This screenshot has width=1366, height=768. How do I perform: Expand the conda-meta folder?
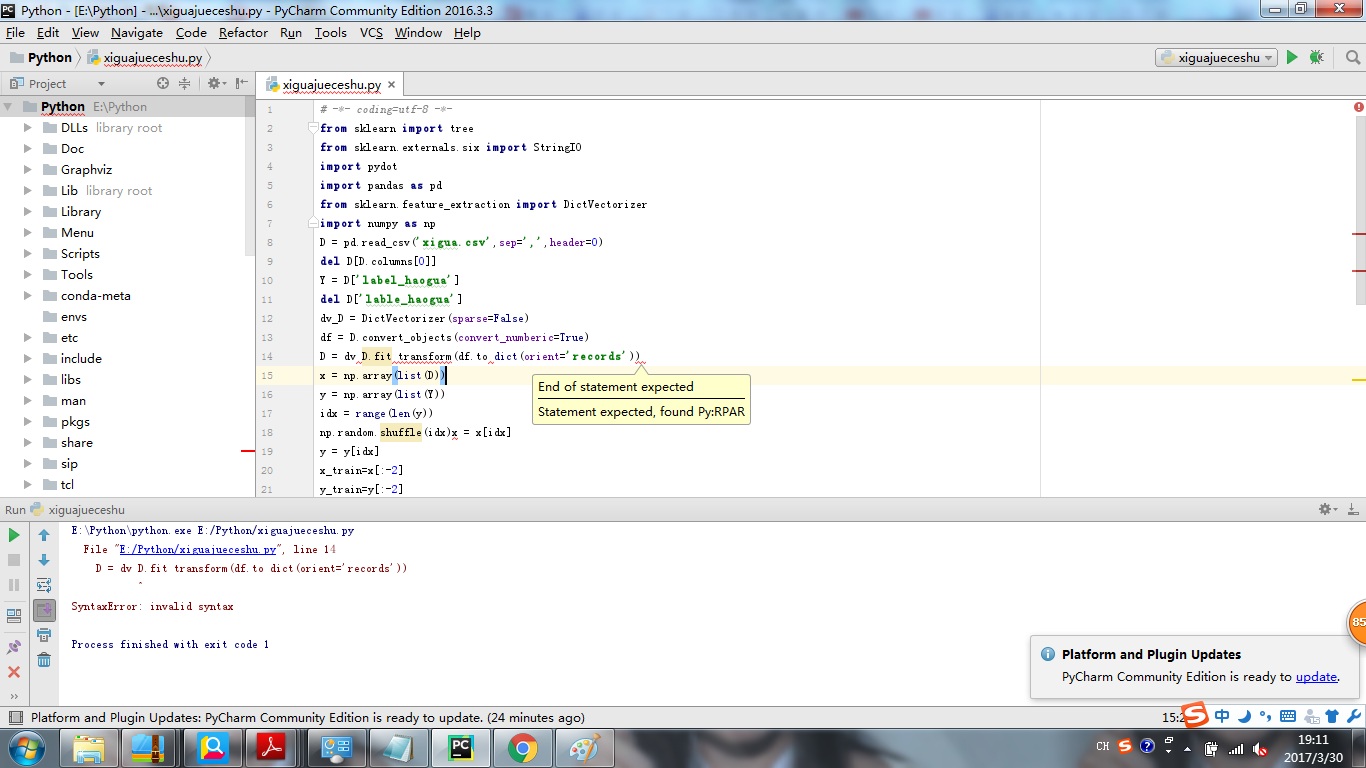[x=29, y=295]
